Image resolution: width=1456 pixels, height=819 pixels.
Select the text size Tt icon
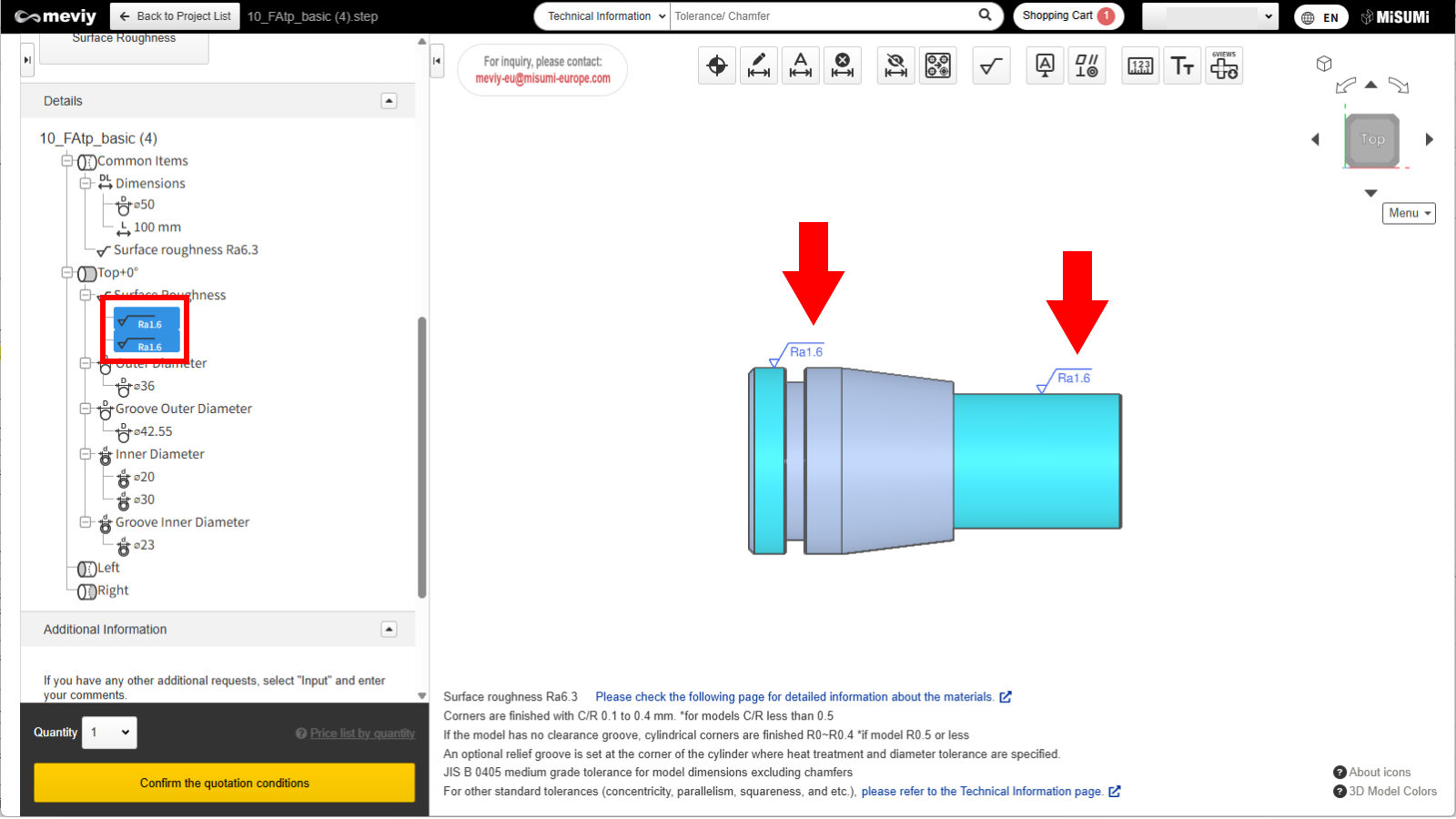click(x=1182, y=66)
